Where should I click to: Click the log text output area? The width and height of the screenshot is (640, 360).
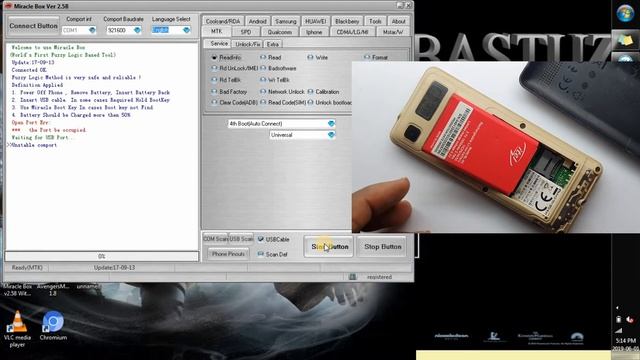click(102, 146)
